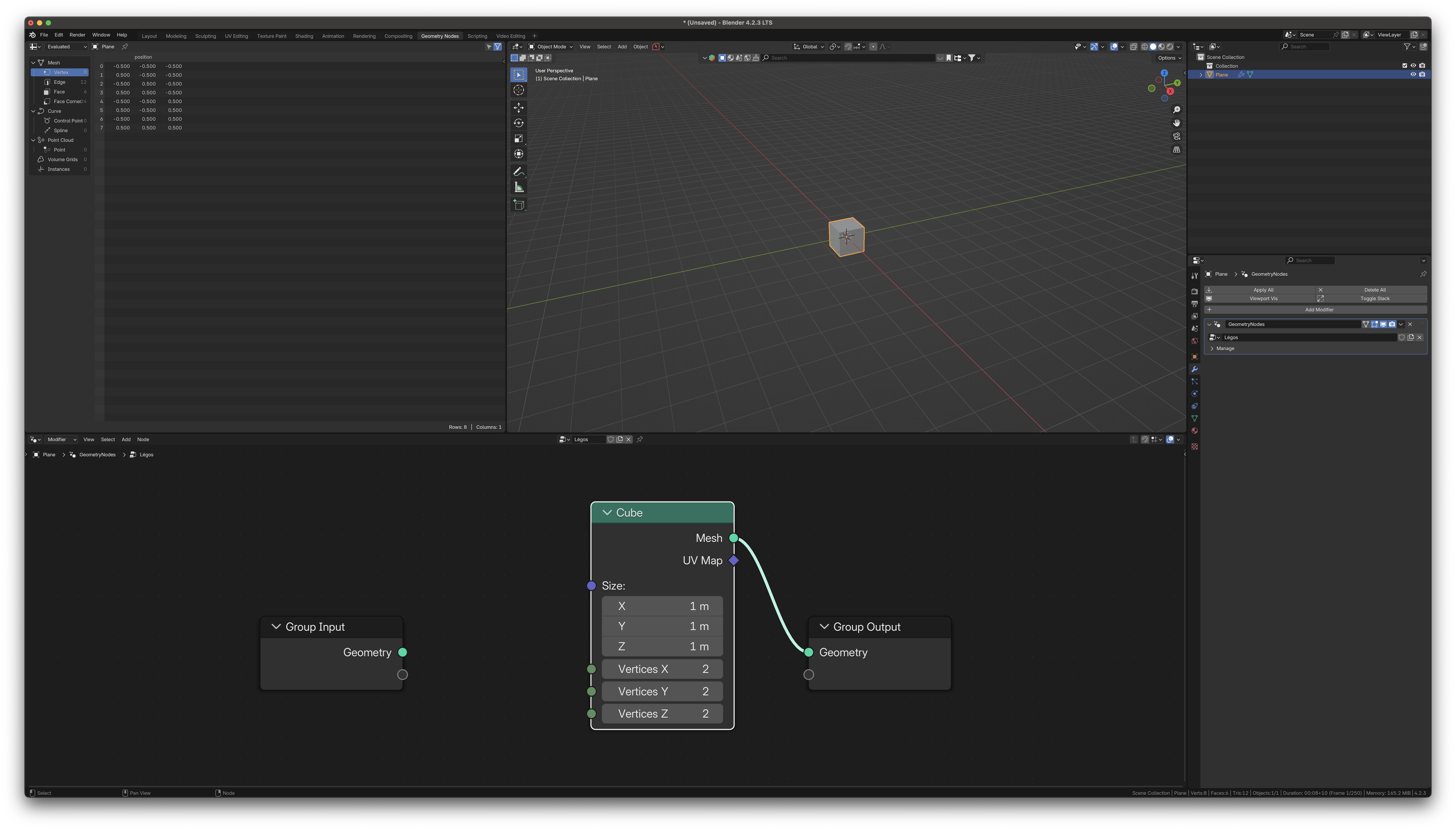Screen dimensions: 1456x830
Task: Click the Apply All button
Action: (x=1260, y=290)
